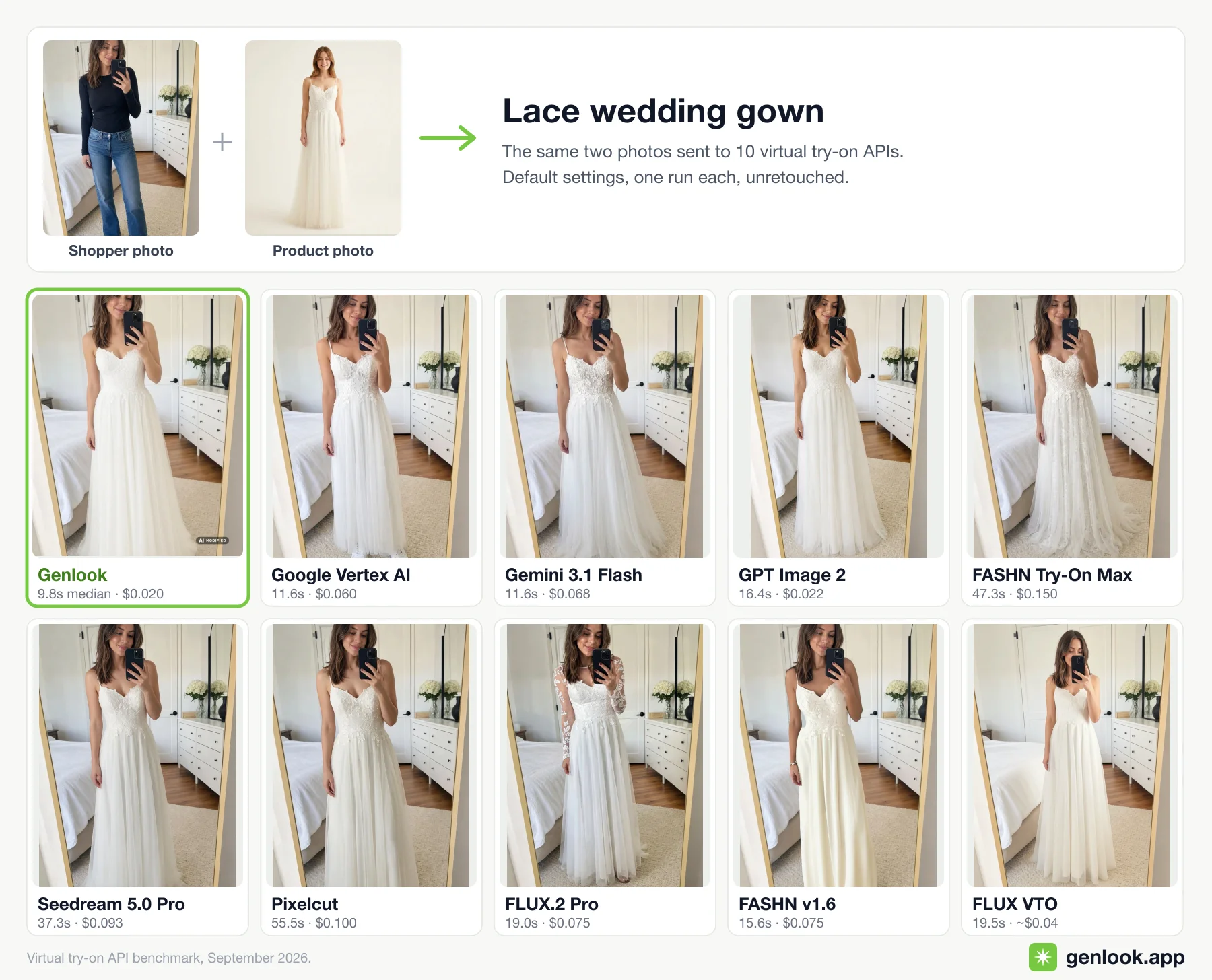1212x980 pixels.
Task: Click the "11.6s · $0.068" text
Action: (547, 594)
